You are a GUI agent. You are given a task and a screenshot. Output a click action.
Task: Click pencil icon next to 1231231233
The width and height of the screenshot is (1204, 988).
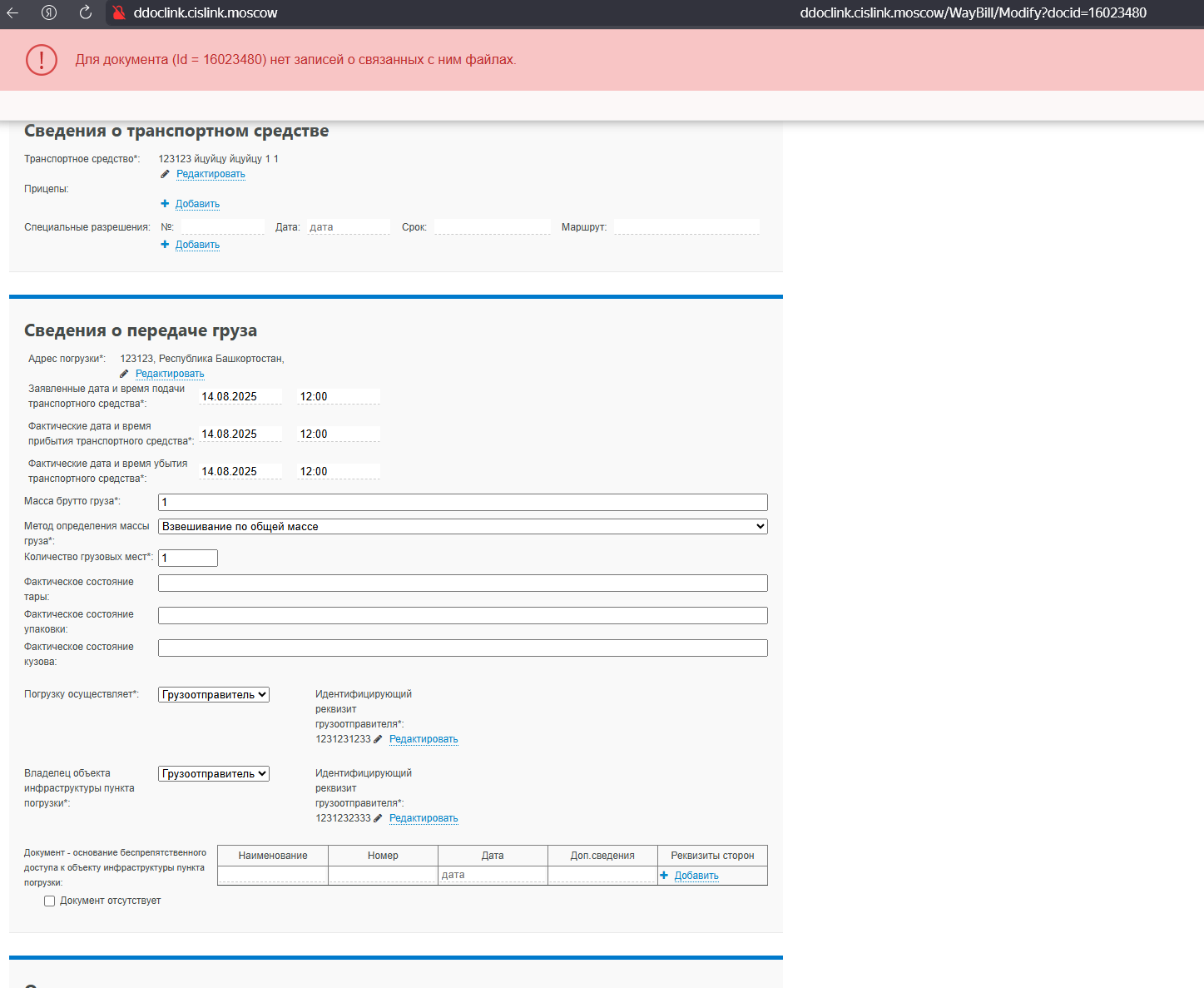coord(378,739)
